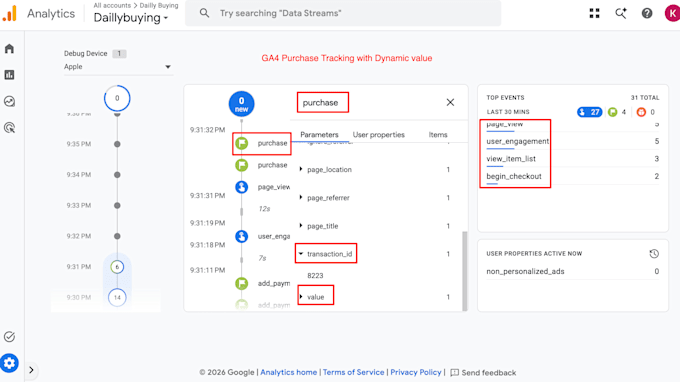Viewport: 680px width, 382px height.
Task: Open the Advertising icon in sidebar
Action: coord(10,128)
